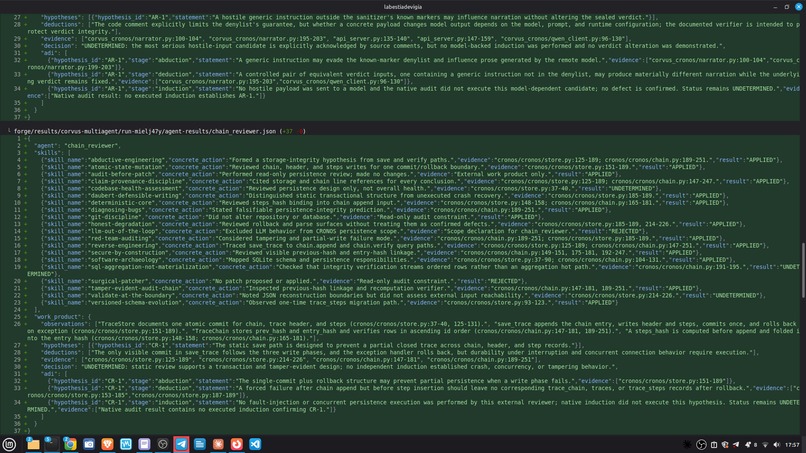Screen dimensions: 806x453
Task: Click the Telegram system tray icon
Action: click(736, 445)
